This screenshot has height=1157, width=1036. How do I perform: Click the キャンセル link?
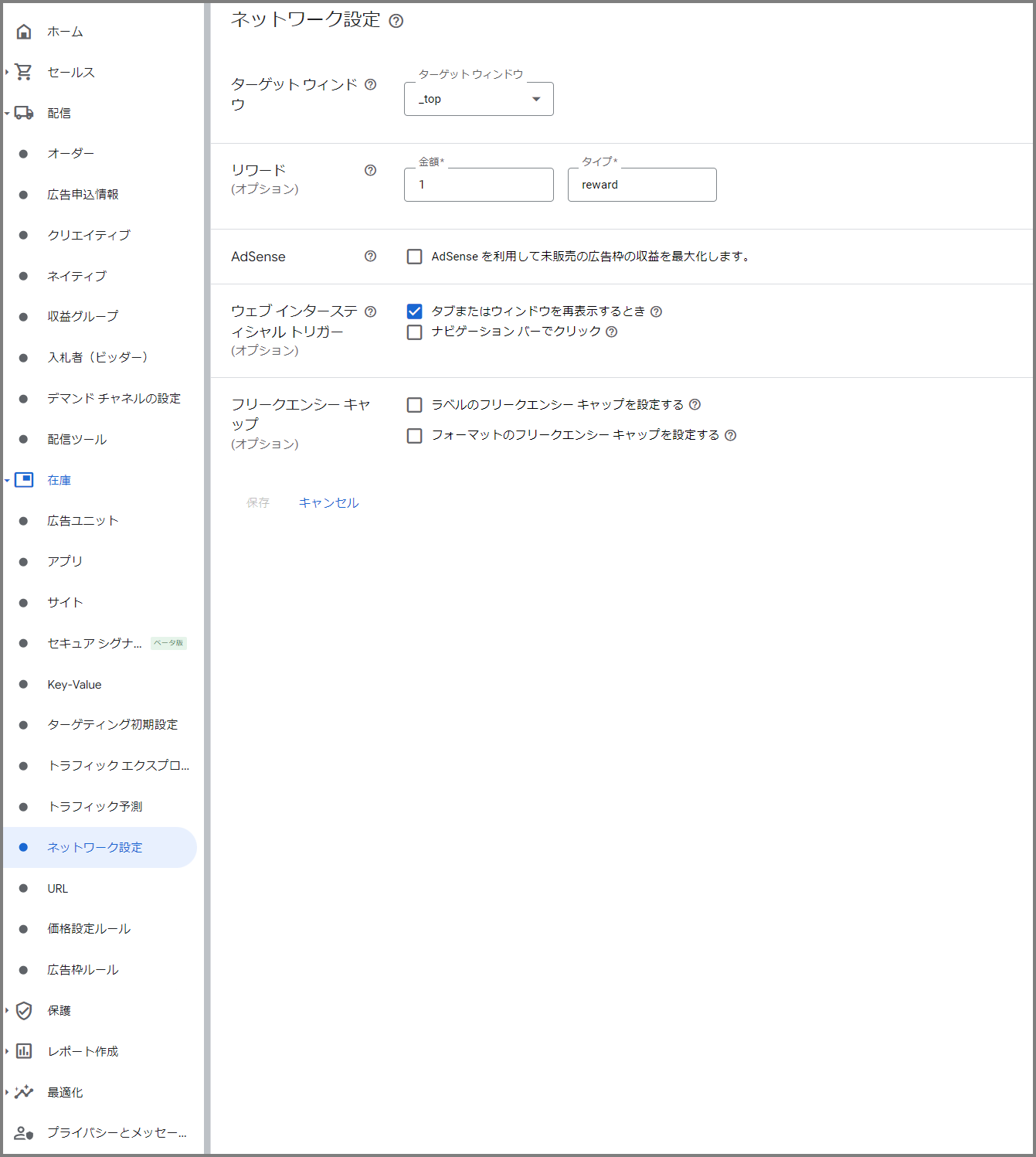[x=328, y=502]
